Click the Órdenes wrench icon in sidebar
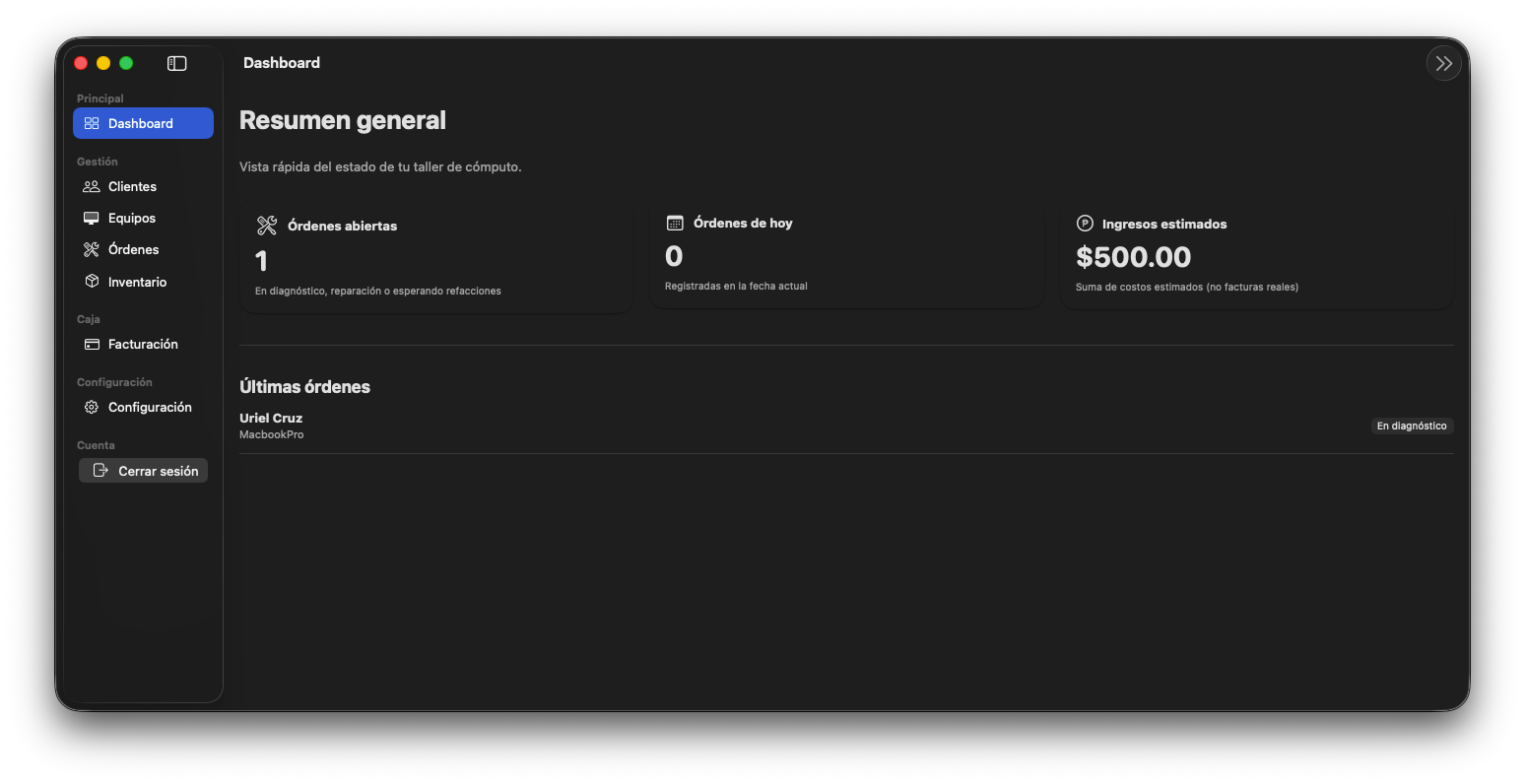Image resolution: width=1525 pixels, height=784 pixels. click(x=92, y=249)
